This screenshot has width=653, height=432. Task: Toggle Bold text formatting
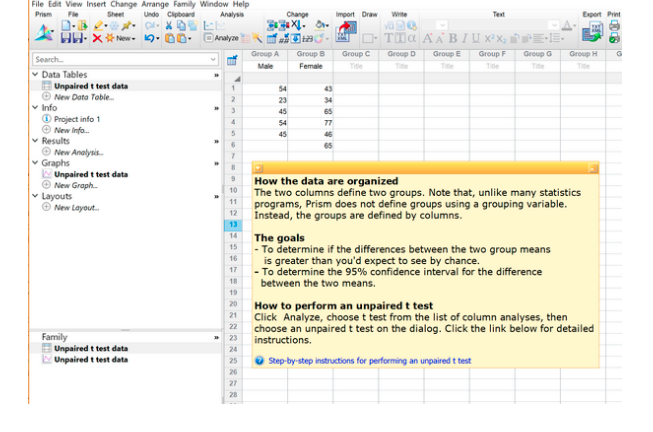[x=453, y=38]
